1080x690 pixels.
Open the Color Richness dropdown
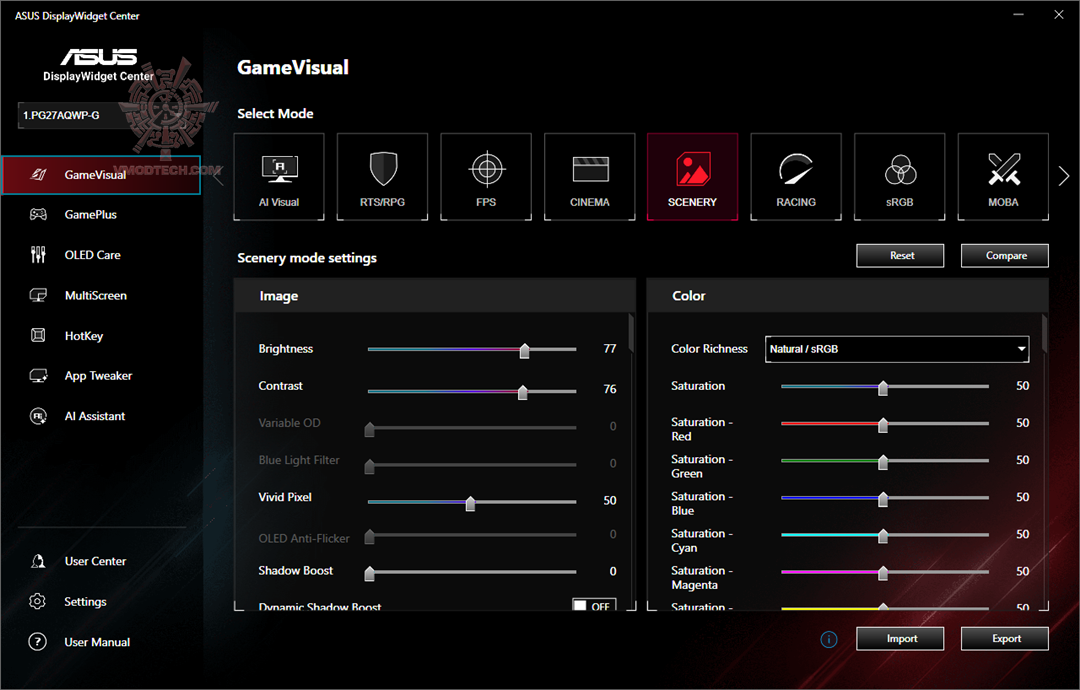pyautogui.click(x=897, y=349)
